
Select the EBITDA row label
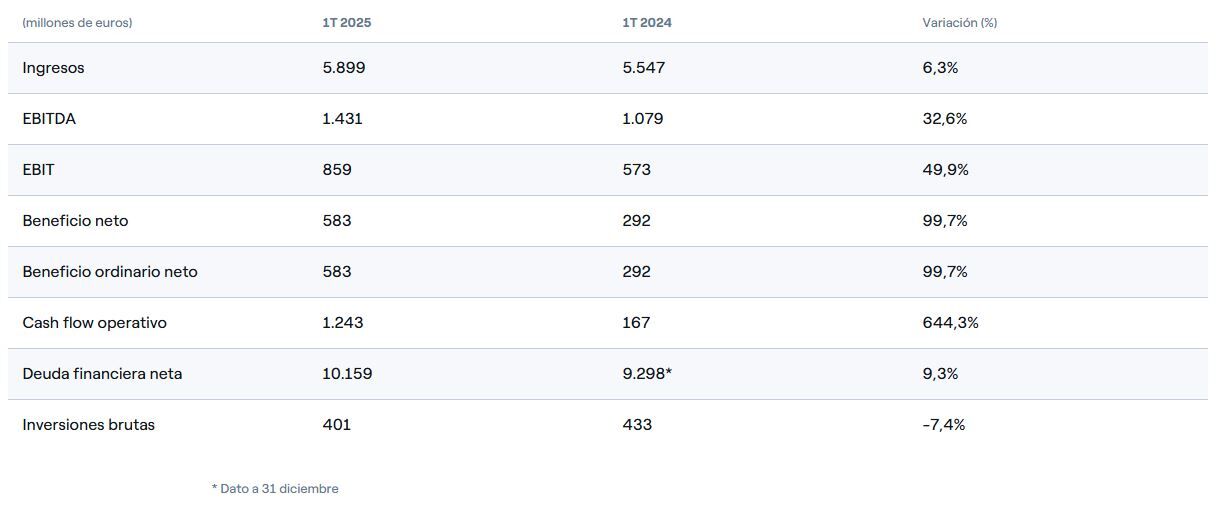[49, 119]
